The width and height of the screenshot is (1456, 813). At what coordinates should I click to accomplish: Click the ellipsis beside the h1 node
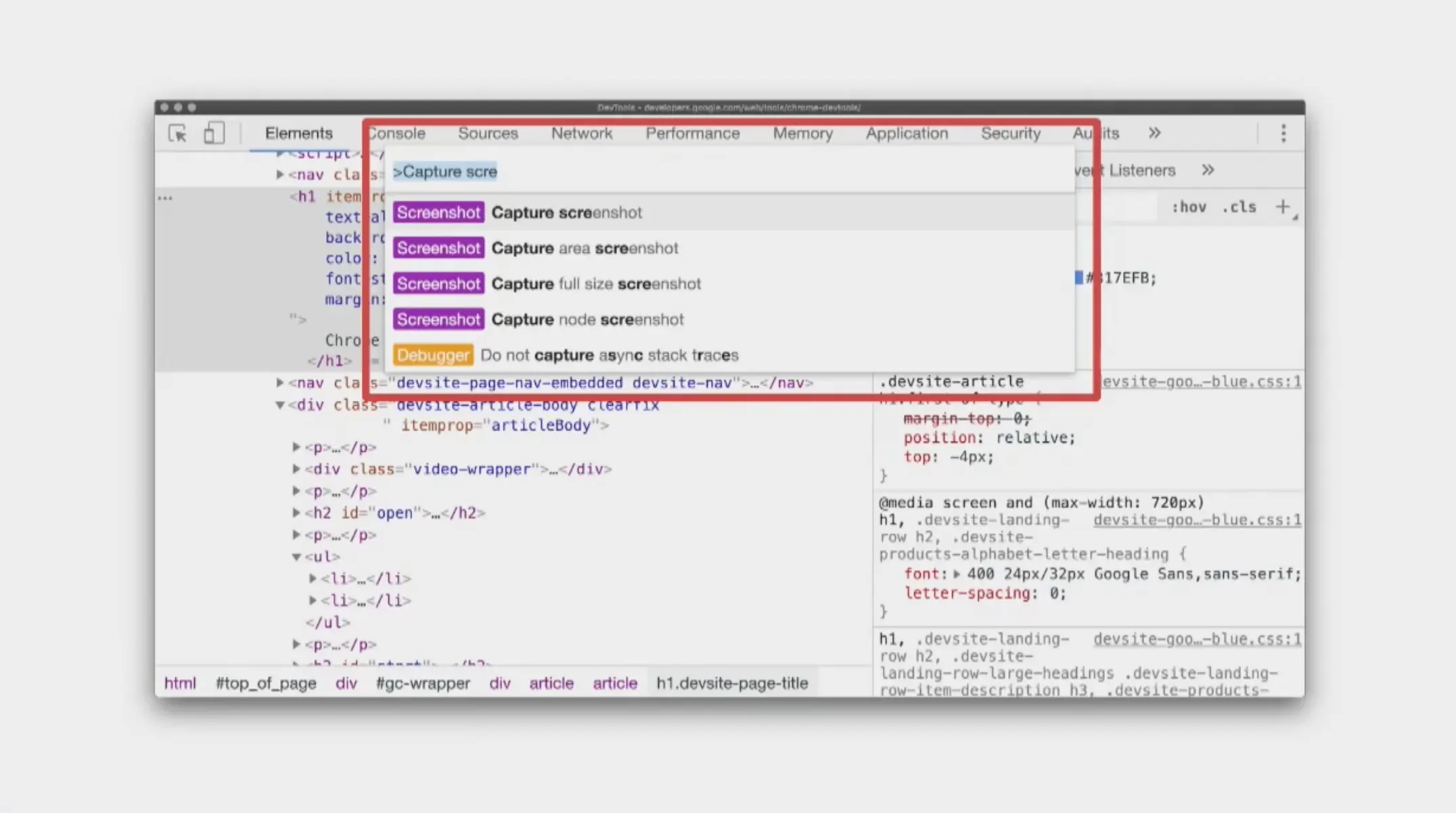(x=165, y=198)
